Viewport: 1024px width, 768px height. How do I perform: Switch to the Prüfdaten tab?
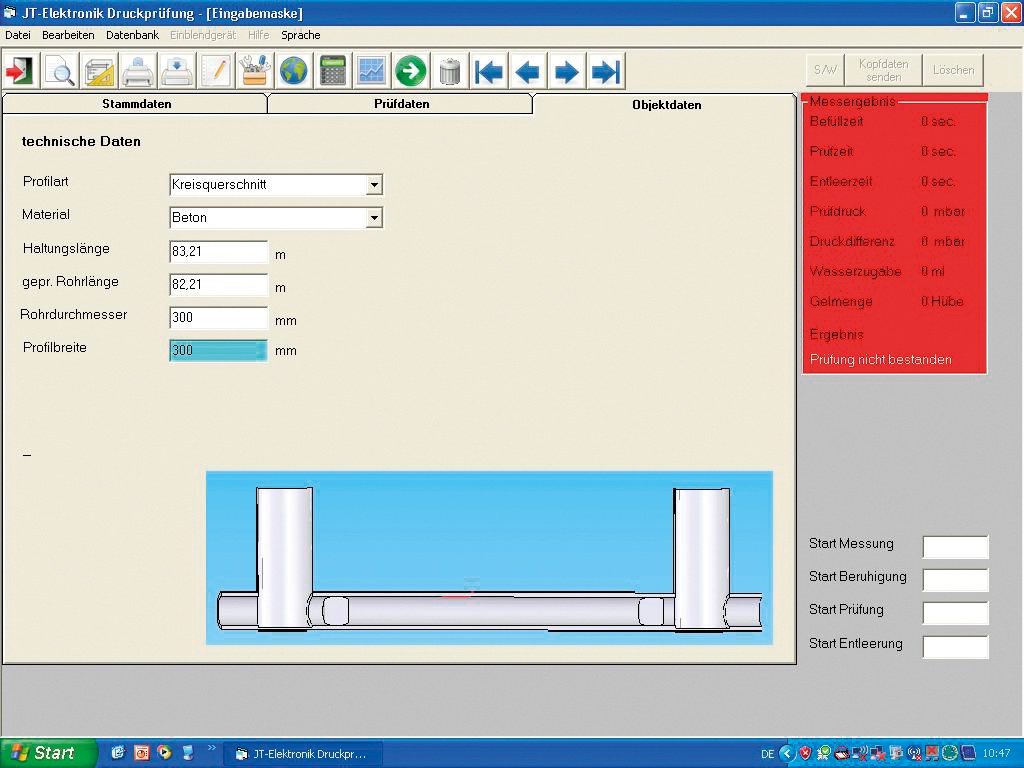[400, 104]
